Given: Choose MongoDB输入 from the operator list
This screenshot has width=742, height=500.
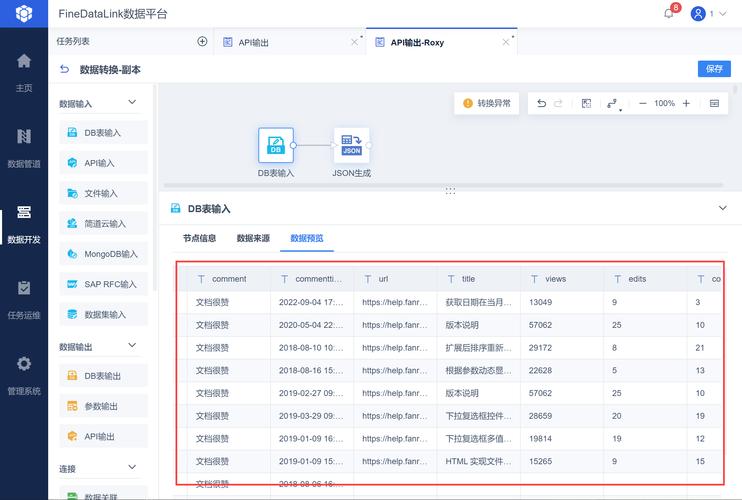Looking at the screenshot, I should point(103,254).
